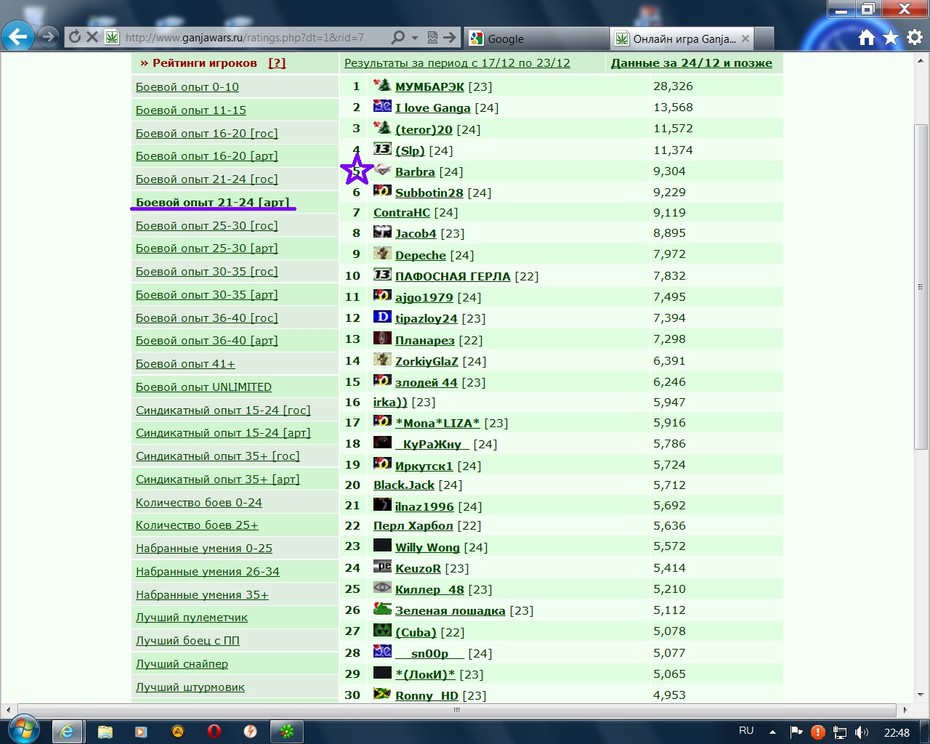
Task: Open Синдикатный опыт 15-24 [гос] rating
Action: pos(223,410)
